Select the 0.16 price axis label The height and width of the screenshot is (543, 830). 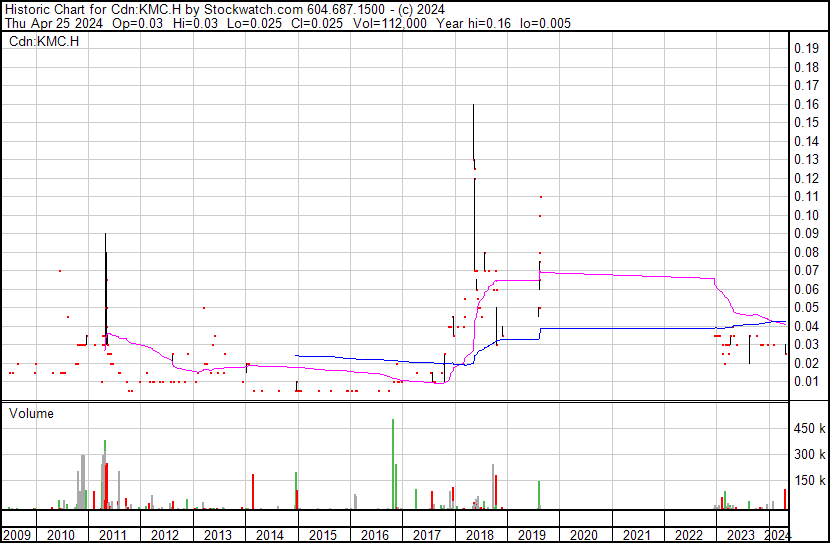[x=807, y=104]
